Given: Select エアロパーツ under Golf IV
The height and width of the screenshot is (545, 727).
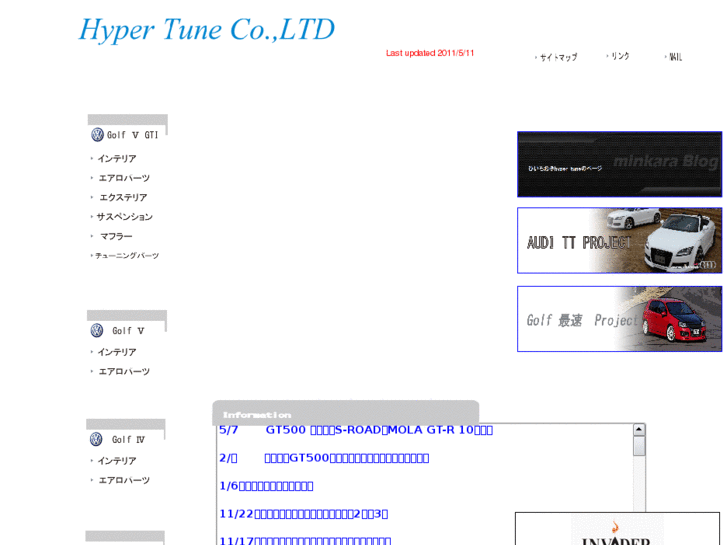Looking at the screenshot, I should tap(124, 480).
